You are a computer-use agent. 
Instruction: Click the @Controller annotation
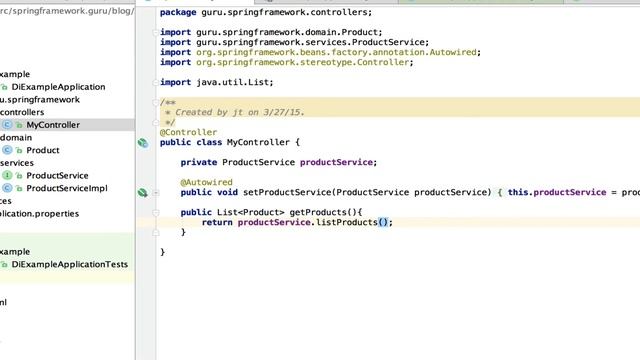point(189,132)
